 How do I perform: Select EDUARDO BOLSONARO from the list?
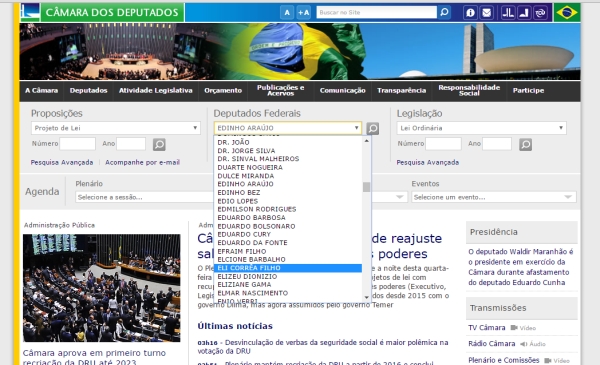coord(256,226)
